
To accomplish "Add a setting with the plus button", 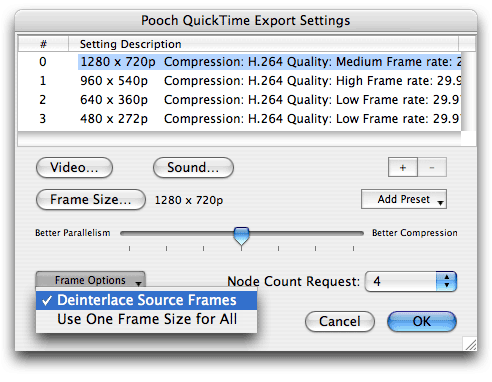I will tap(403, 167).
